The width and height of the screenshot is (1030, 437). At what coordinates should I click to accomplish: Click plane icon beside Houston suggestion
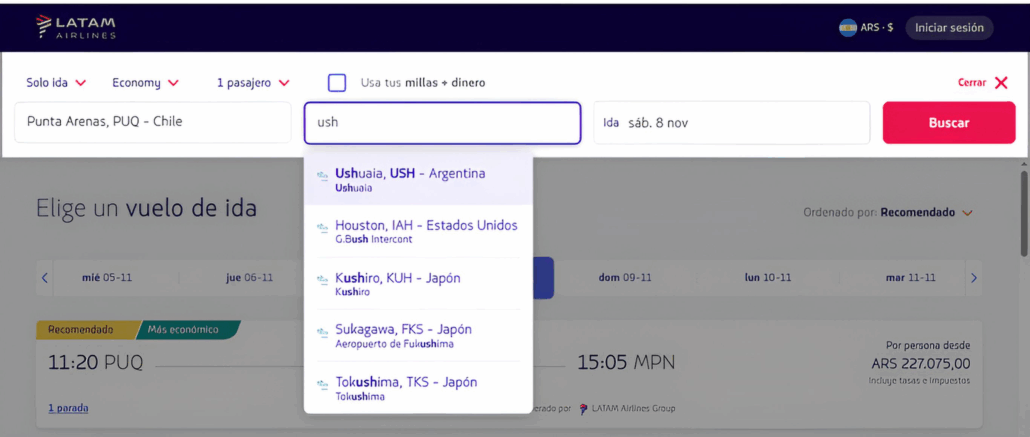click(x=323, y=227)
